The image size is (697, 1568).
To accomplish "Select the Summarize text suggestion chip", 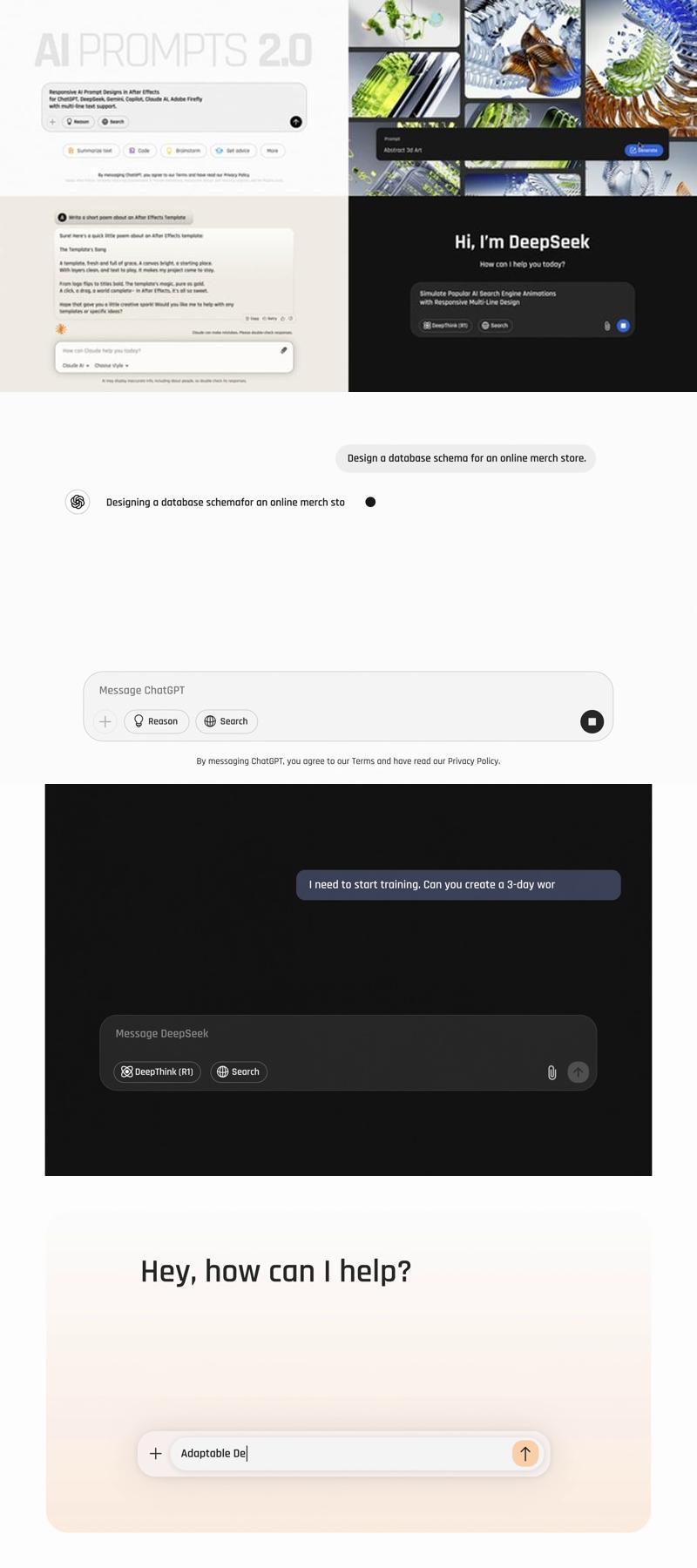I will click(91, 151).
